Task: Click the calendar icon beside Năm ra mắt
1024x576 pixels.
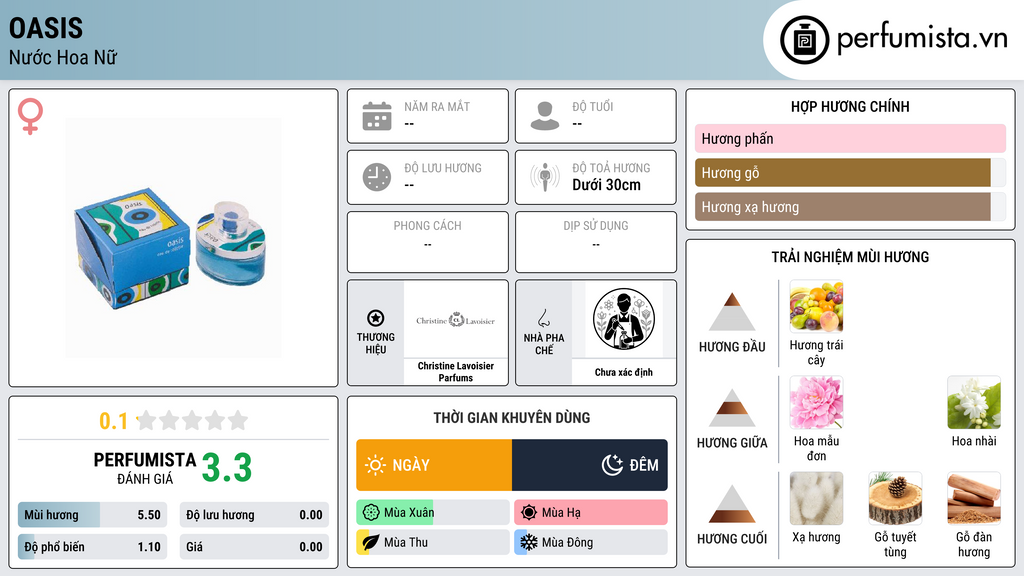Action: click(x=377, y=116)
